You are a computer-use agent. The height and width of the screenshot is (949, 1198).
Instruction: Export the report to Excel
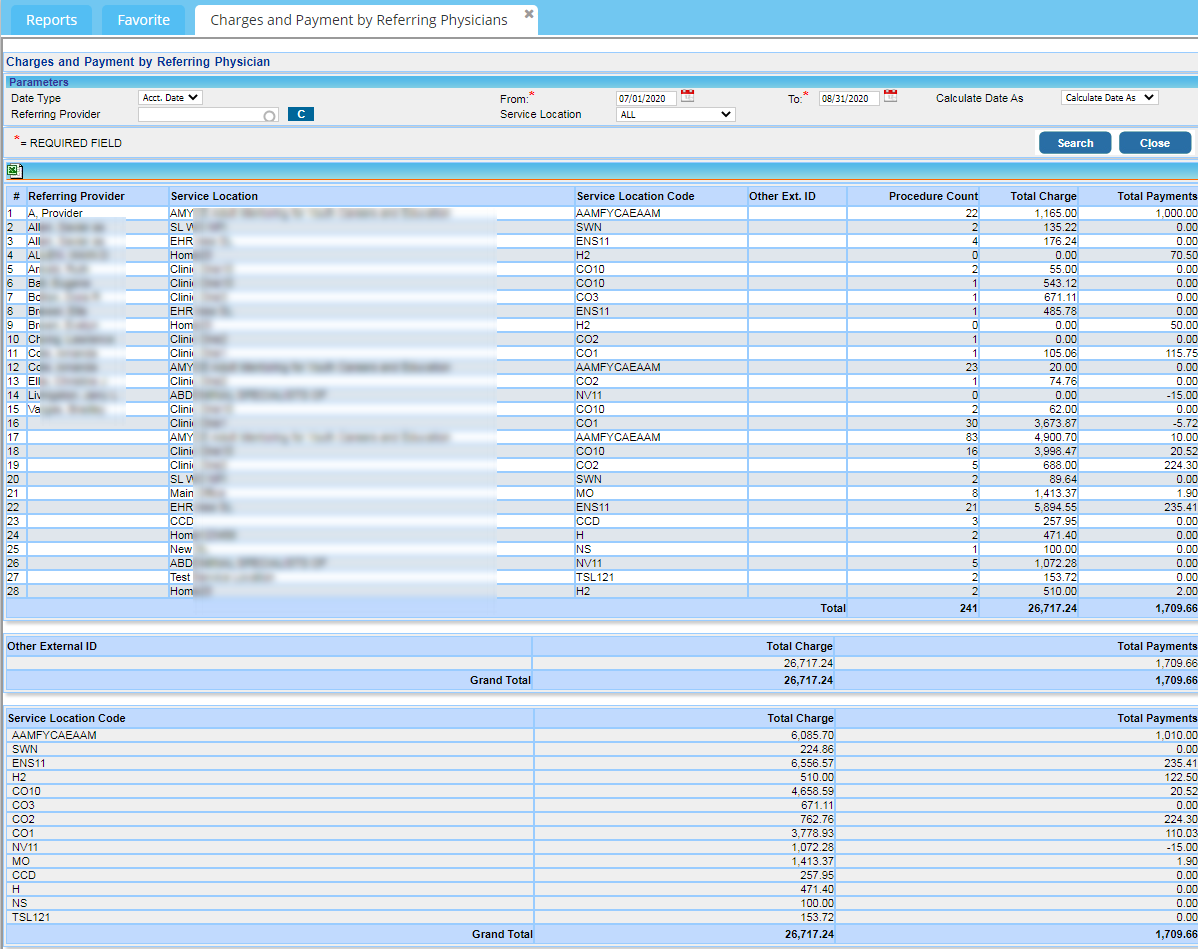point(15,172)
